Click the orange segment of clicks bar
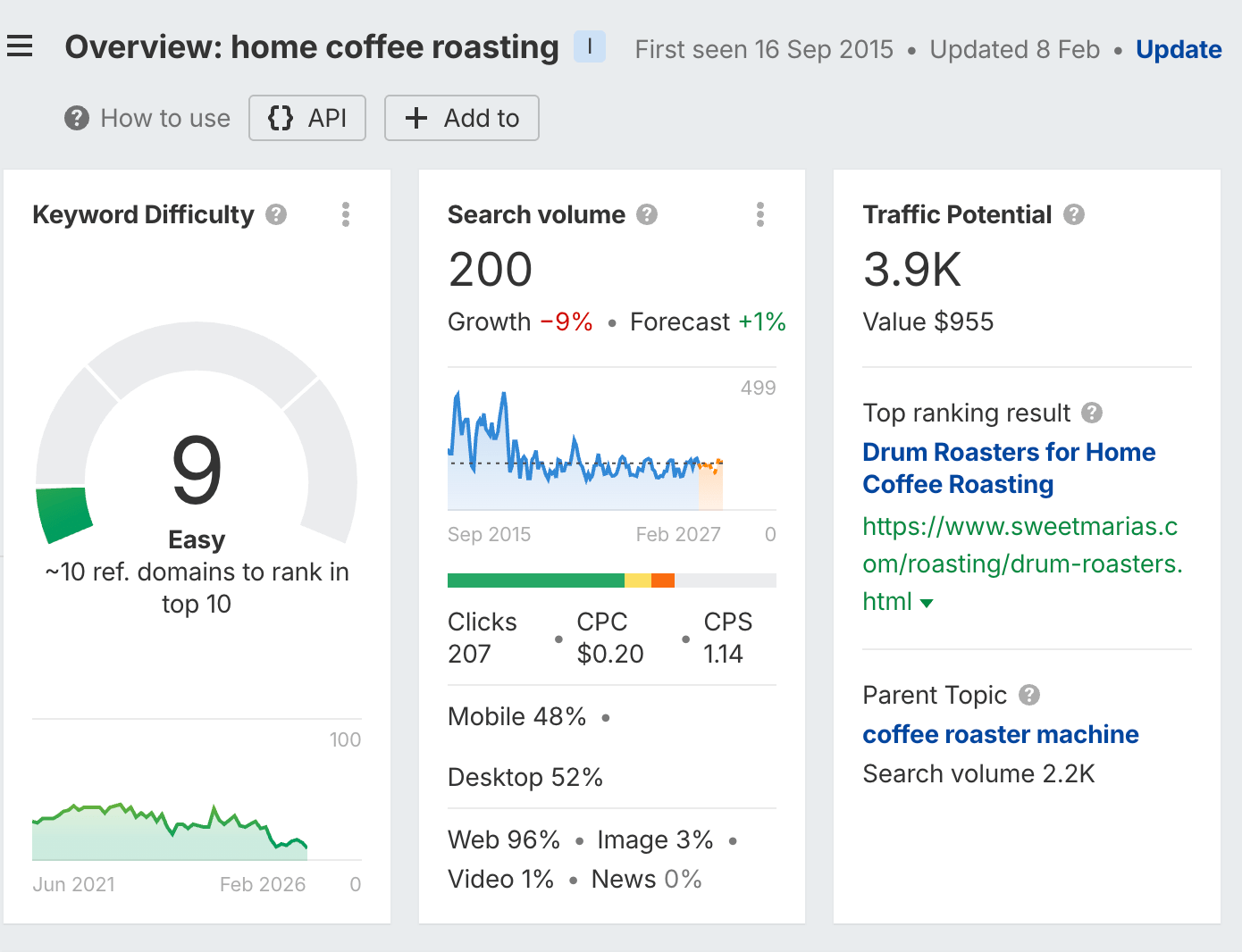The image size is (1242, 952). [x=663, y=580]
